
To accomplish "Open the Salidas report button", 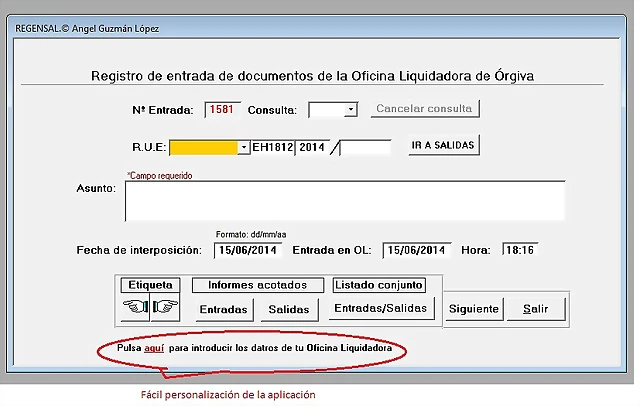I will pos(289,309).
